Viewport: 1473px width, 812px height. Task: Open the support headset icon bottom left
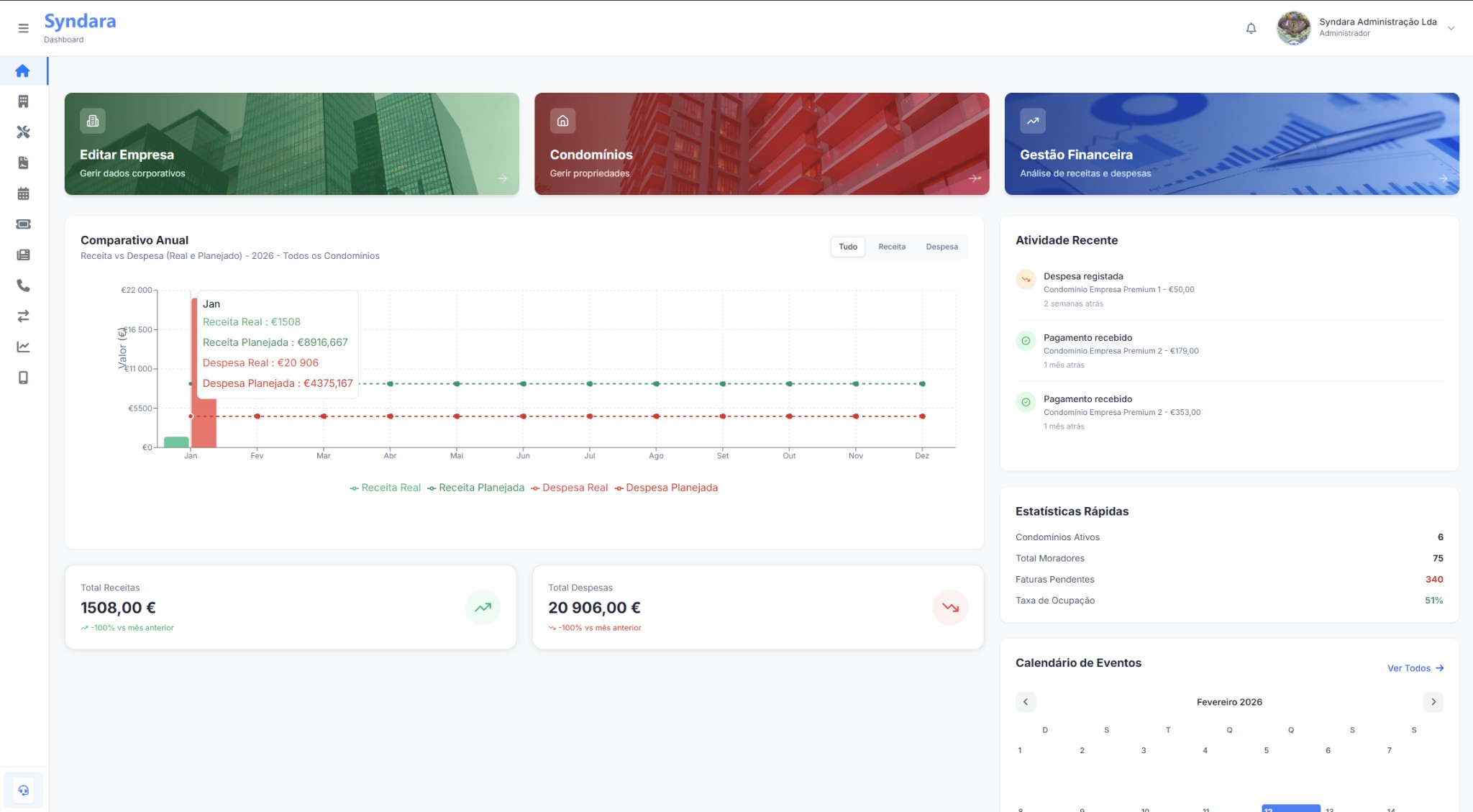click(x=24, y=790)
